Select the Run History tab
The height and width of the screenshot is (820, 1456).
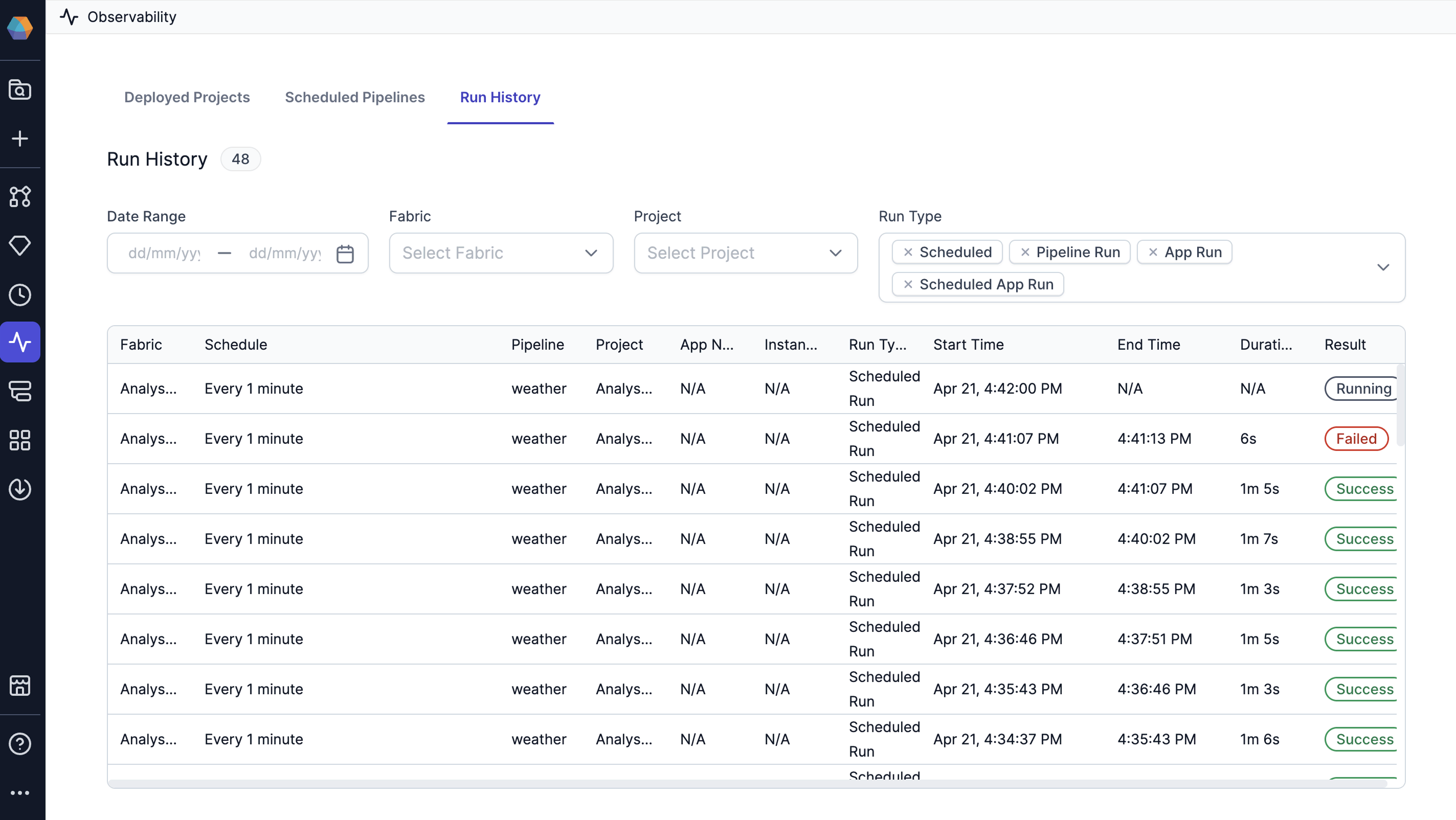point(500,97)
